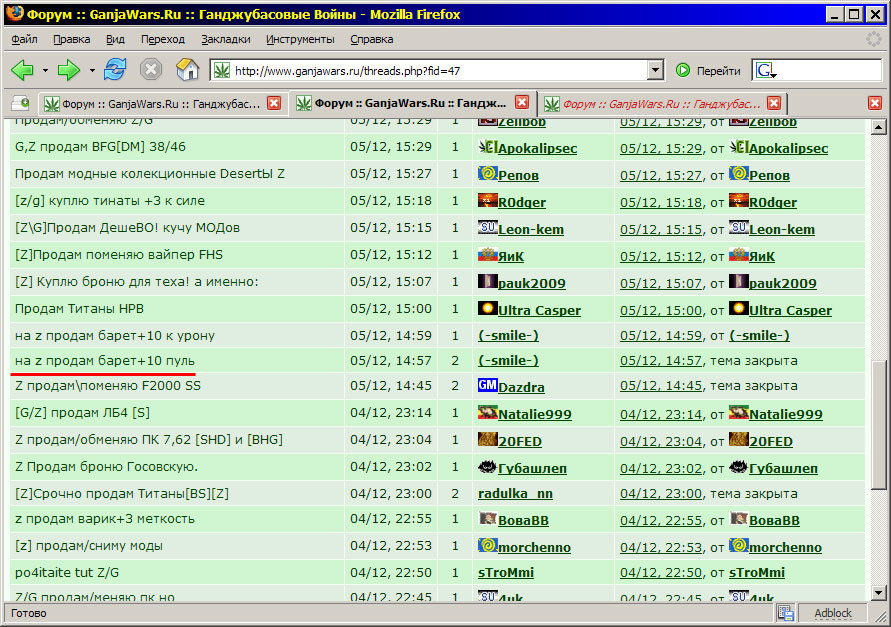Click the leaf site icon in the address bar
The height and width of the screenshot is (627, 891).
click(222, 70)
